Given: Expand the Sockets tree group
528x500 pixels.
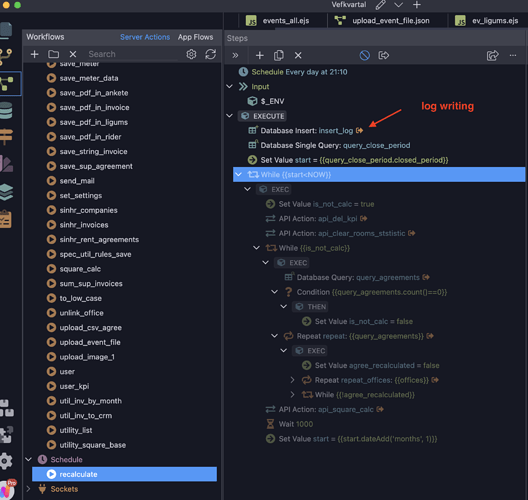Looking at the screenshot, I should tap(28, 489).
